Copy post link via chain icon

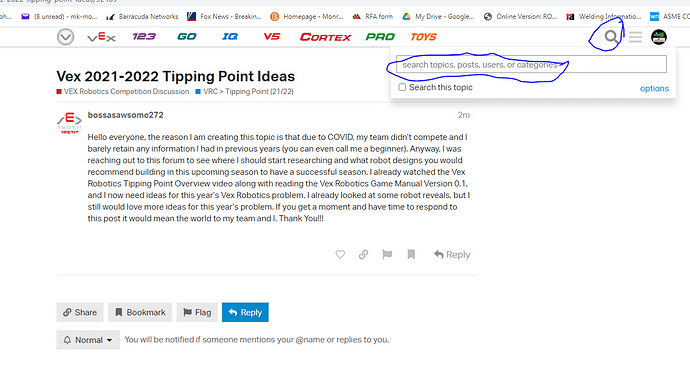point(363,254)
